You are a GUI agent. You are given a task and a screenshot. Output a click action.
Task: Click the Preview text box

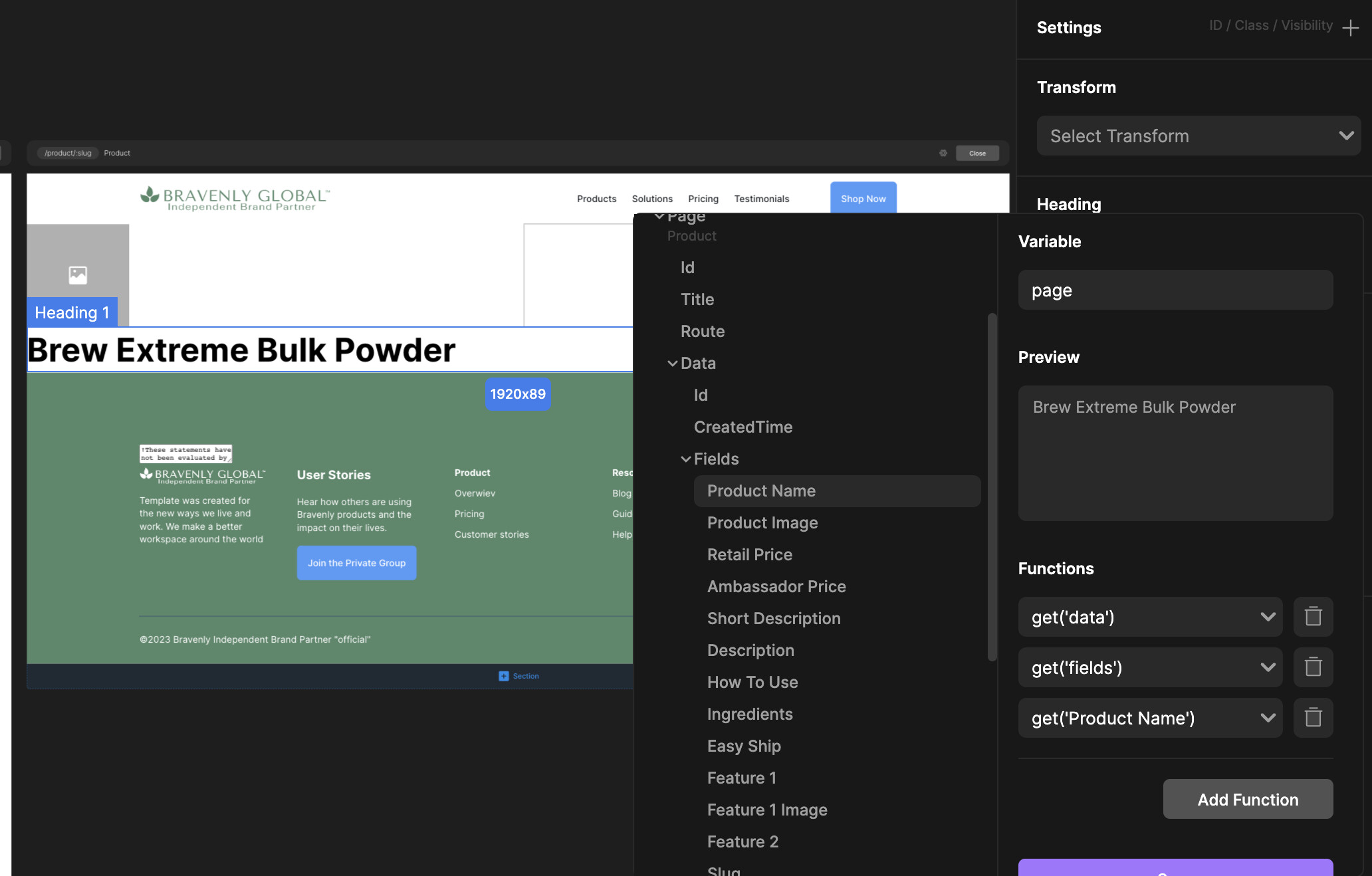pyautogui.click(x=1175, y=453)
